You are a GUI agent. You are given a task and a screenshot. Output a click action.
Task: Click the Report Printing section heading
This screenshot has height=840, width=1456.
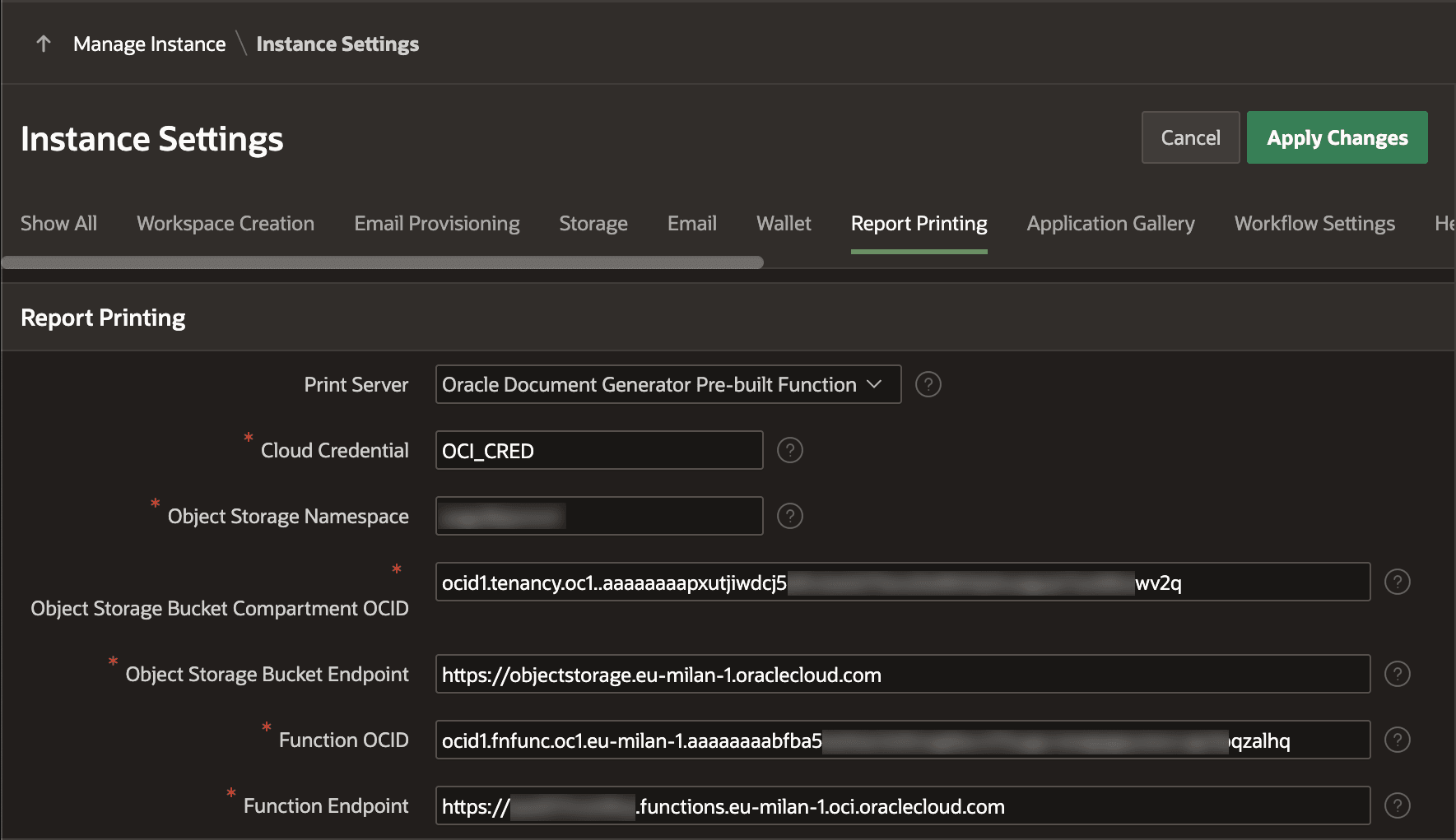tap(103, 318)
